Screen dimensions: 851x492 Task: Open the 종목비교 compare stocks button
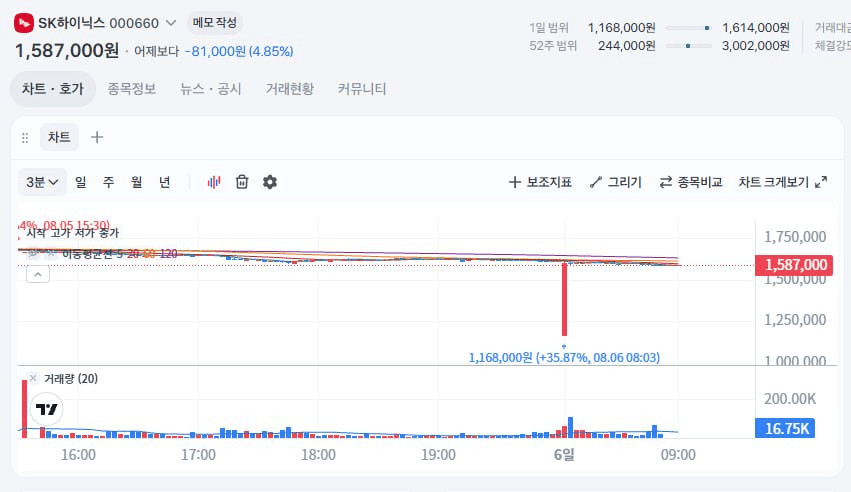click(690, 182)
